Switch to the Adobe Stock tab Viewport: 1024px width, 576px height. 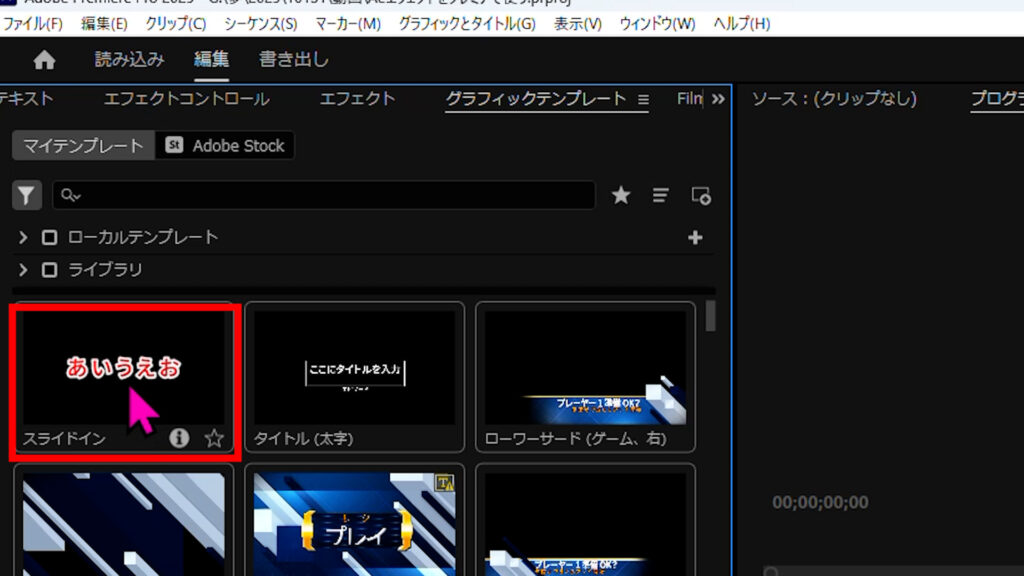click(226, 146)
